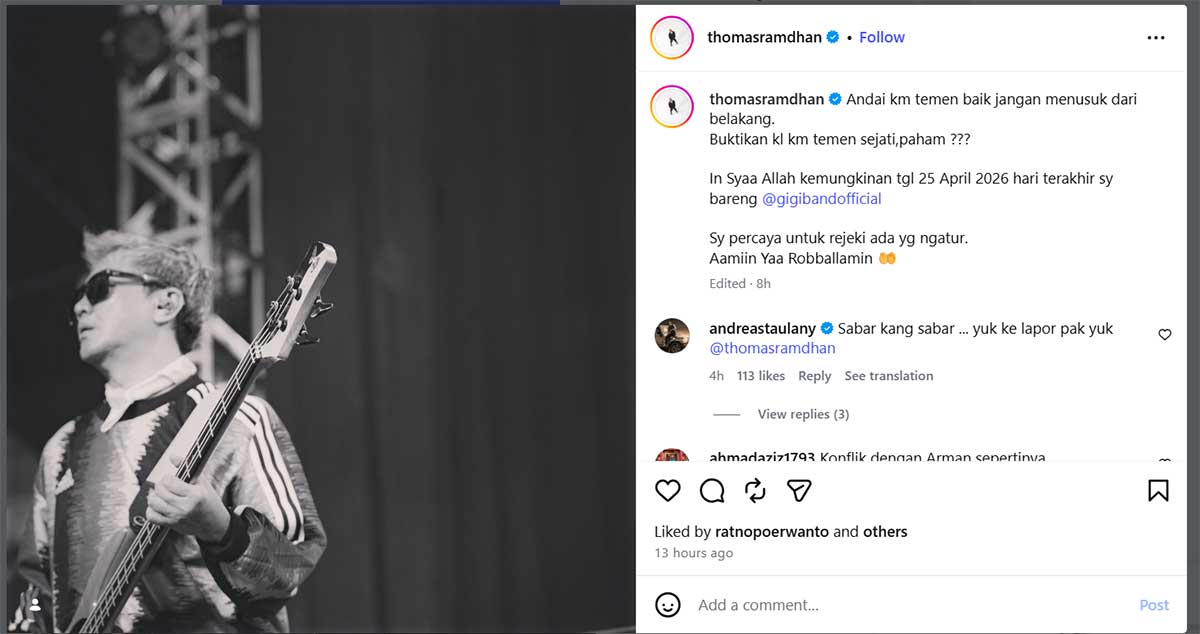
Task: Click andreastaulany's verified checkmark
Action: click(827, 327)
